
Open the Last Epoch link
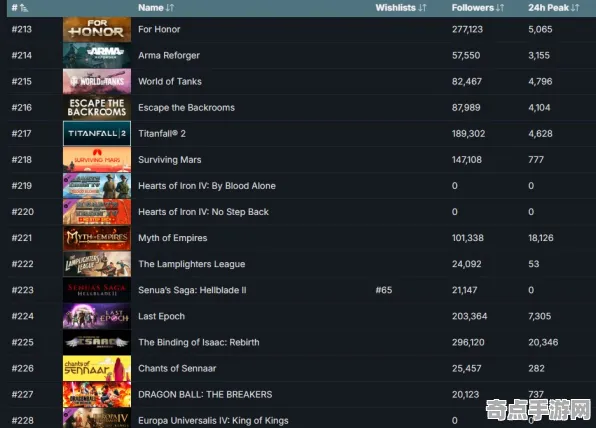[x=161, y=316]
